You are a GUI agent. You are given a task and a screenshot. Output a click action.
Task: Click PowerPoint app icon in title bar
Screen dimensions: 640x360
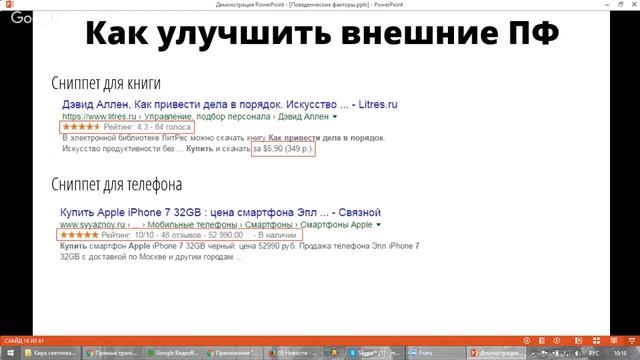10,4
